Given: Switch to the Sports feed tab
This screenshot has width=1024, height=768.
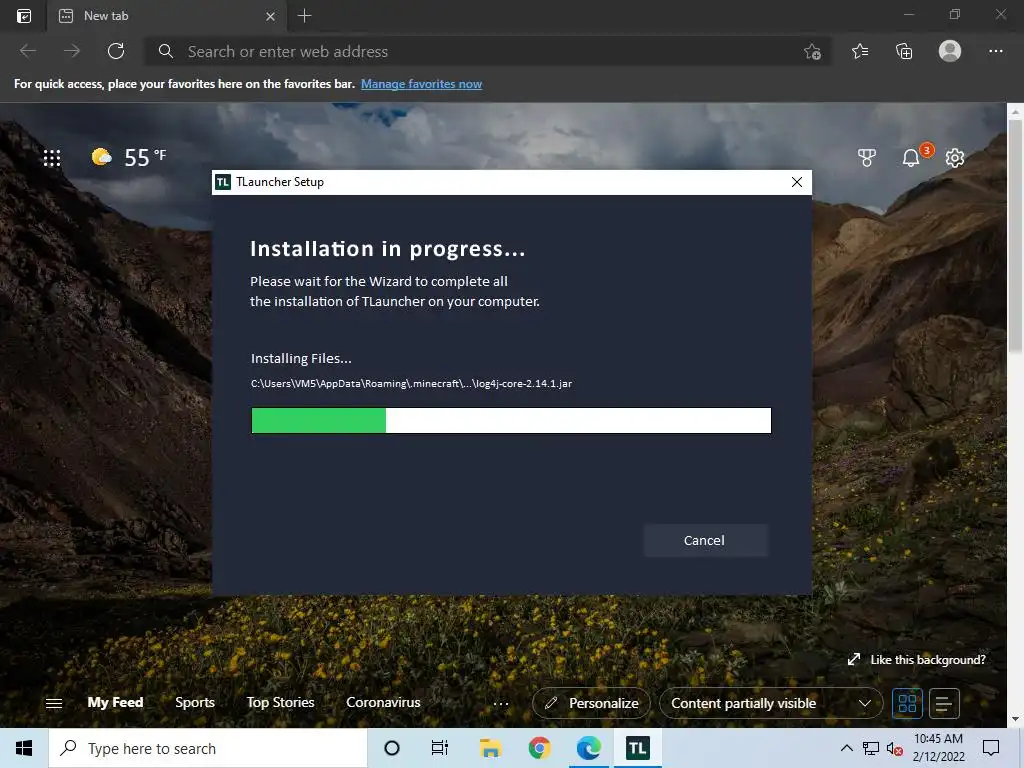Looking at the screenshot, I should pos(195,703).
